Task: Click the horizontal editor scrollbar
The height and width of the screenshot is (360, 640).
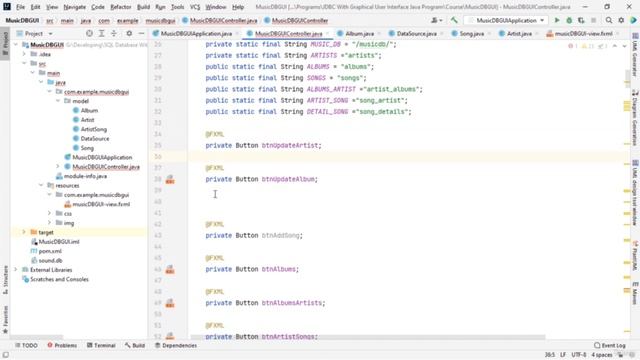Action: point(367,337)
